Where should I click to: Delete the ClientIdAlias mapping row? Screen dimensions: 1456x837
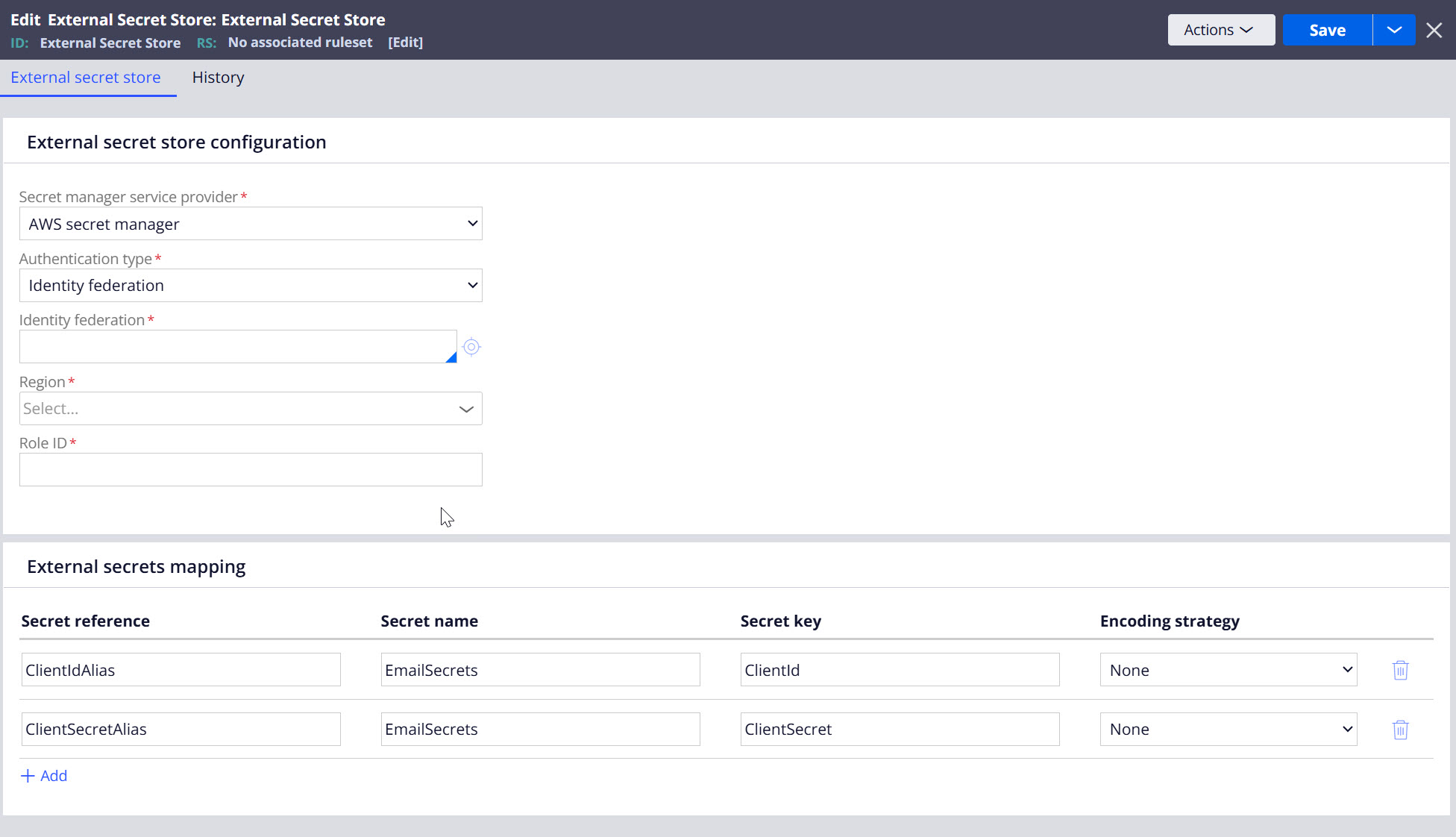tap(1400, 670)
